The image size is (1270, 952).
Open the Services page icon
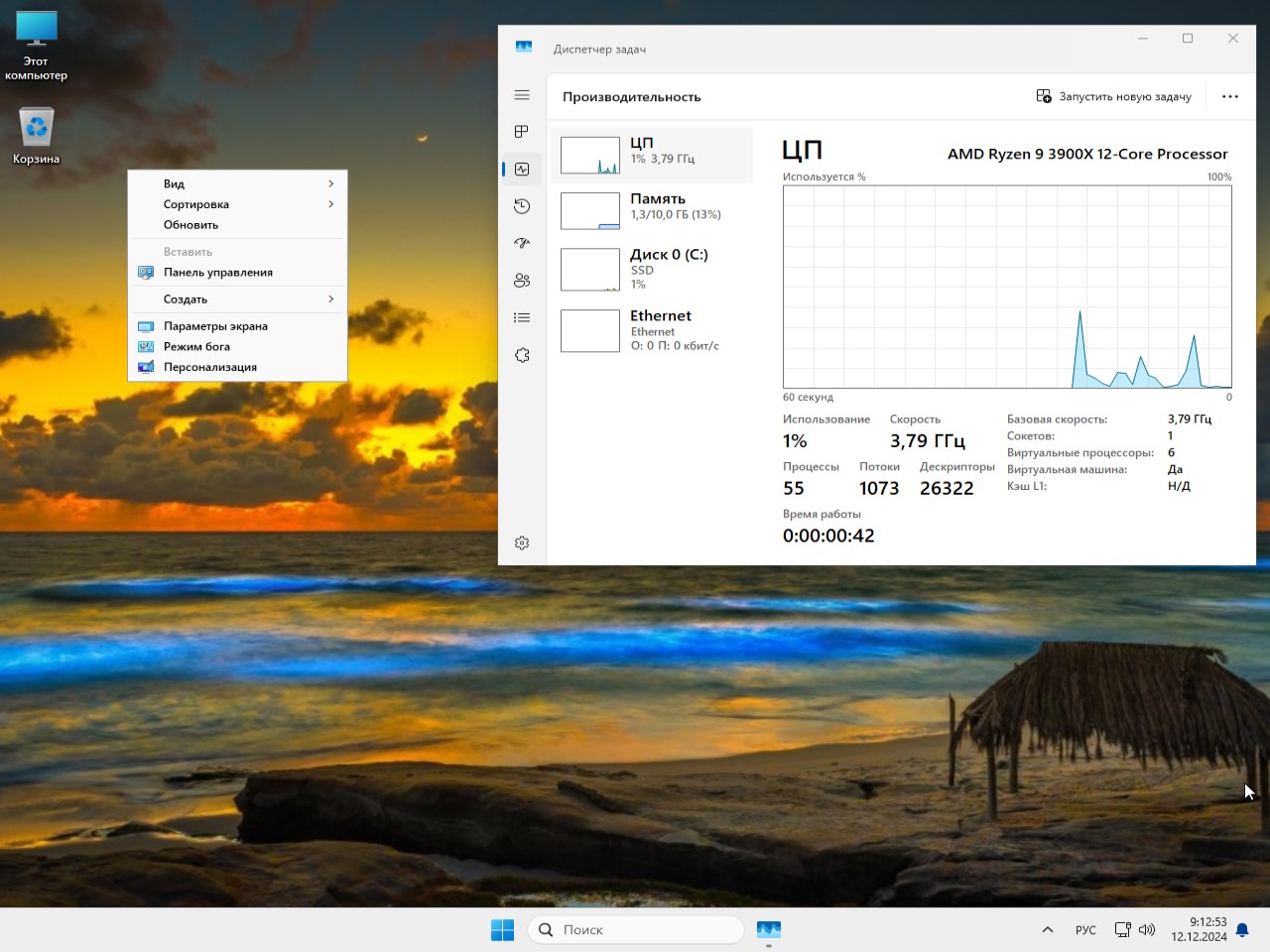[522, 354]
